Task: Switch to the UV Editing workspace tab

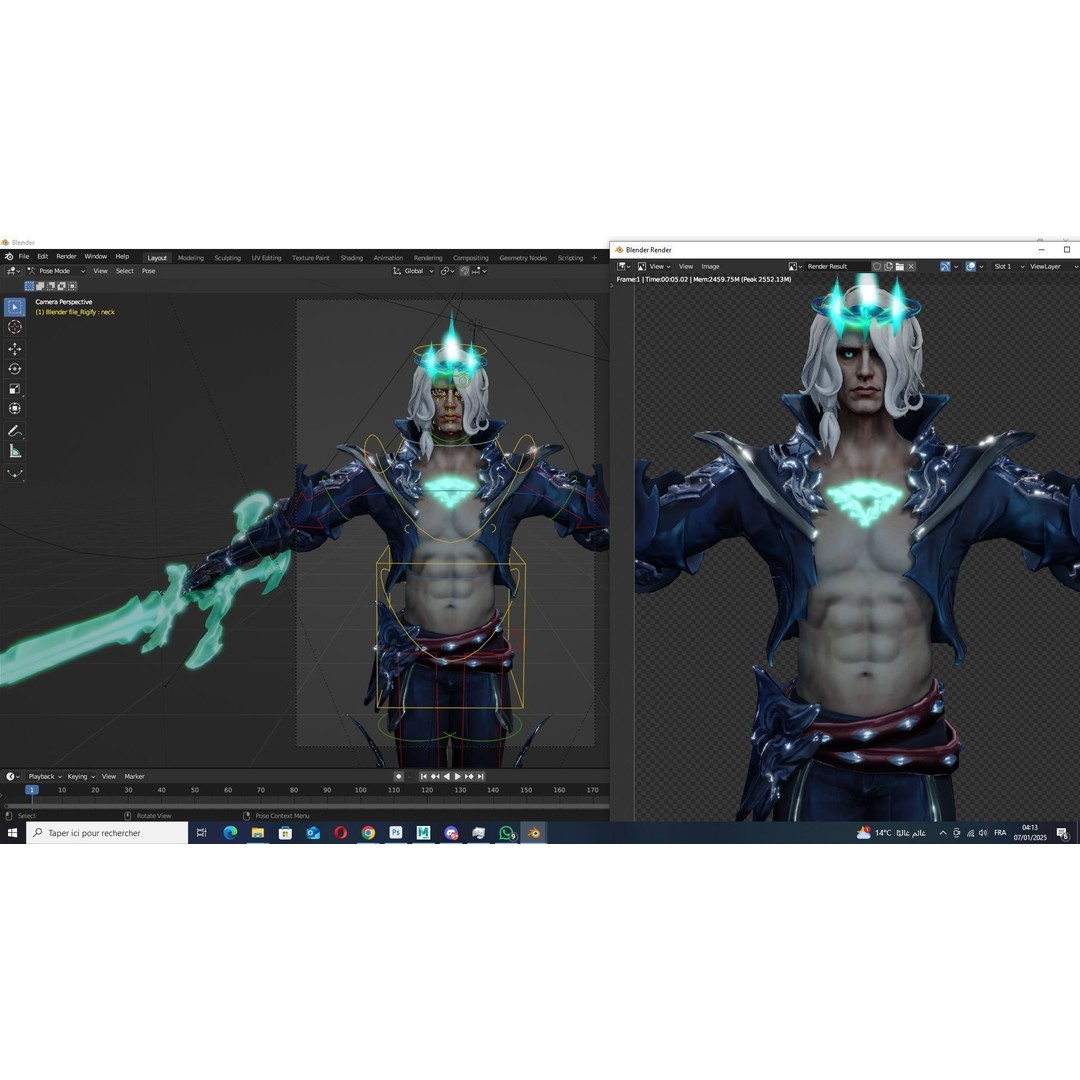Action: pyautogui.click(x=266, y=258)
